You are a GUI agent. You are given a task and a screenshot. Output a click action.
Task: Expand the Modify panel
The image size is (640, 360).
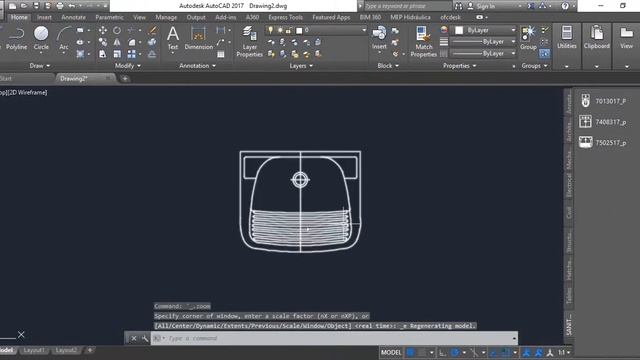click(x=128, y=66)
